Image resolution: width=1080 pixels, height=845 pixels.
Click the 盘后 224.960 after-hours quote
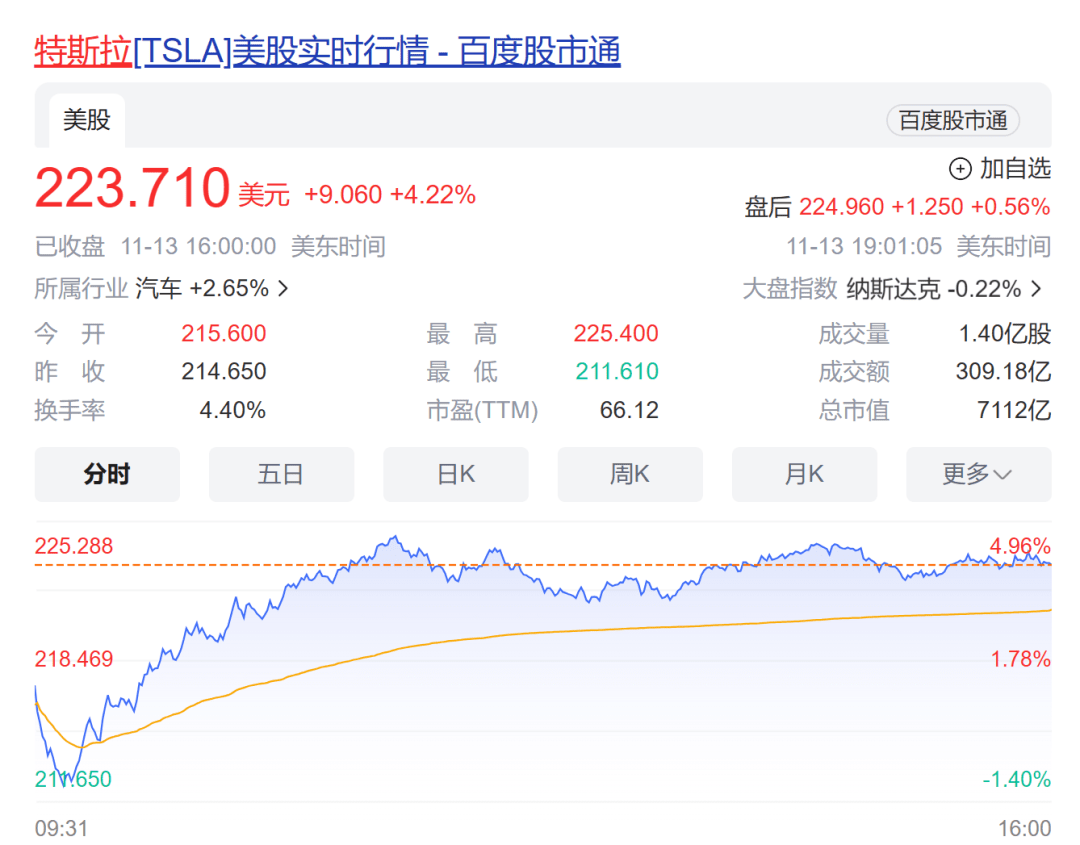pos(897,207)
